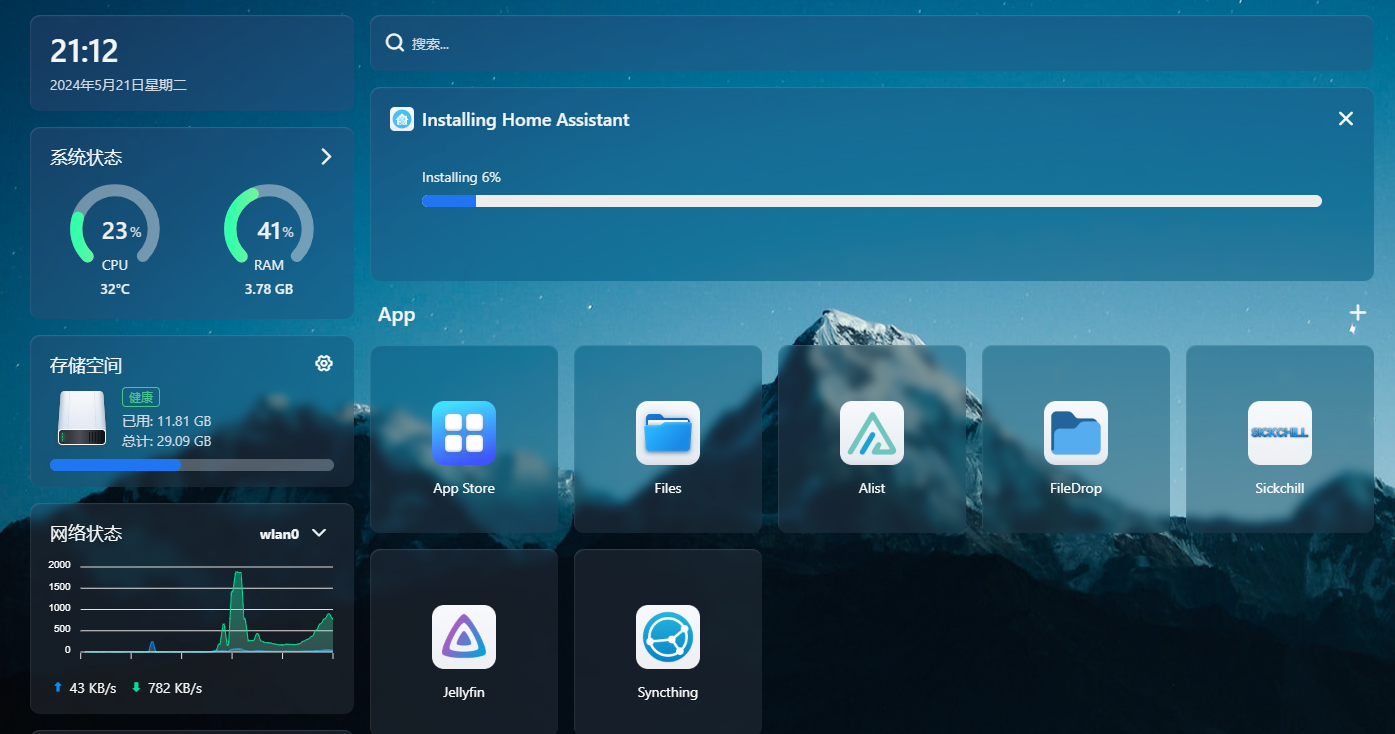Launch the FileDrop app
Image resolution: width=1395 pixels, height=734 pixels.
1076,433
